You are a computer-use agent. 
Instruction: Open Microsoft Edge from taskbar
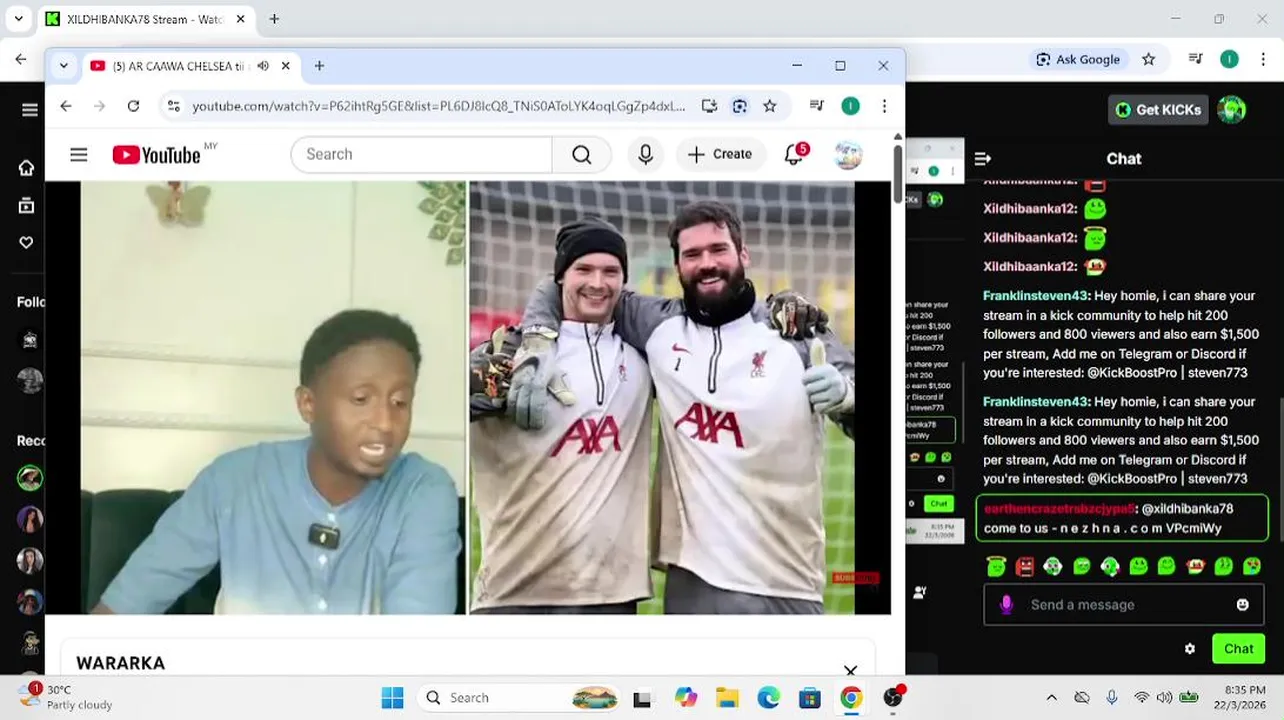click(x=768, y=698)
